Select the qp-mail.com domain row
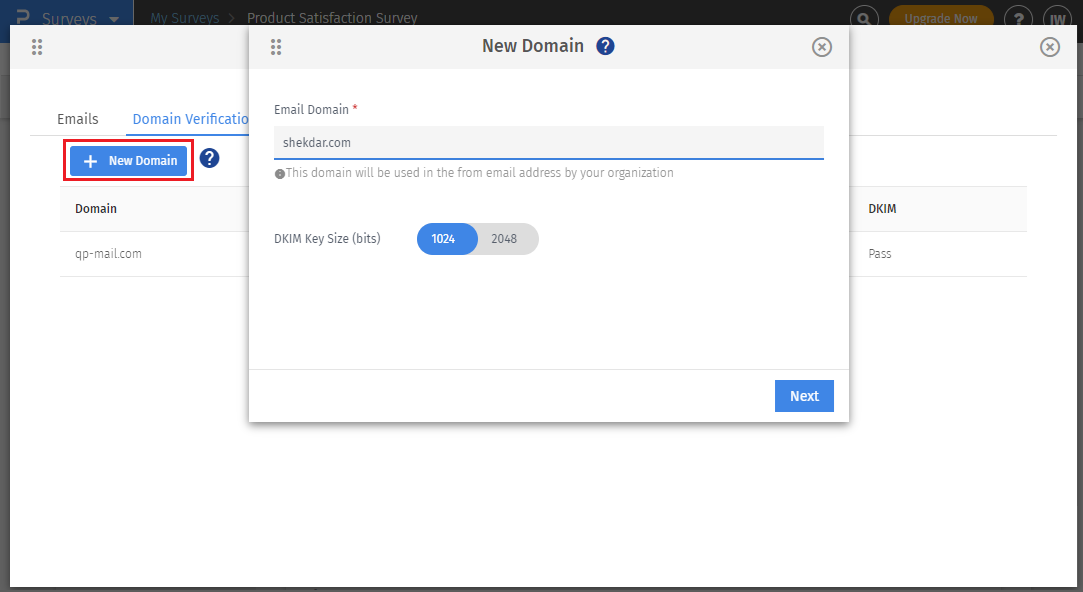This screenshot has height=592, width=1083. click(x=543, y=254)
